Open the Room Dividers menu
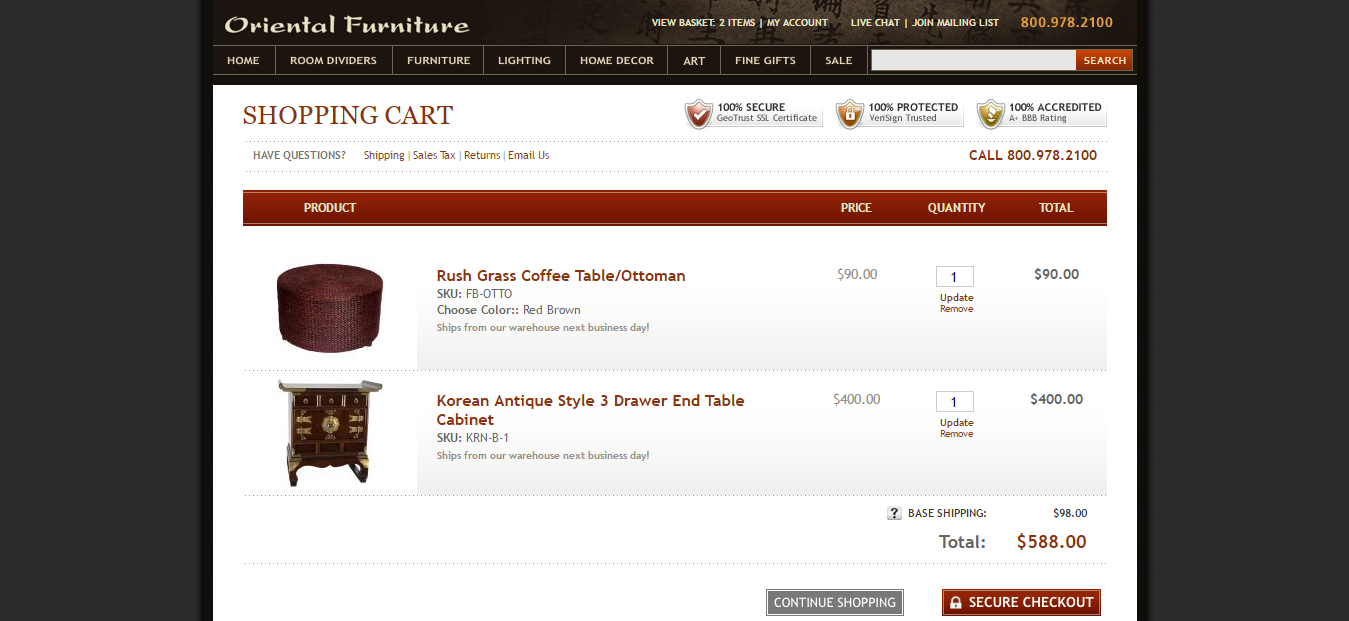 tap(333, 60)
